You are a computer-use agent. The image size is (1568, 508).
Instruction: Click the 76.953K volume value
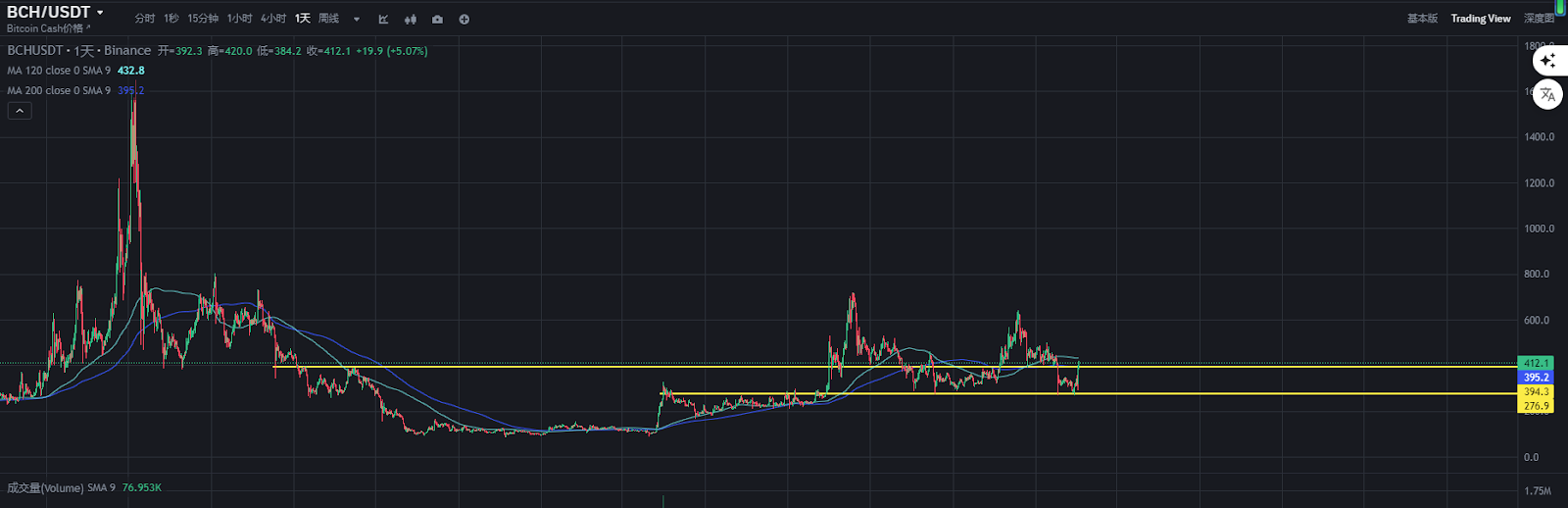pyautogui.click(x=142, y=487)
